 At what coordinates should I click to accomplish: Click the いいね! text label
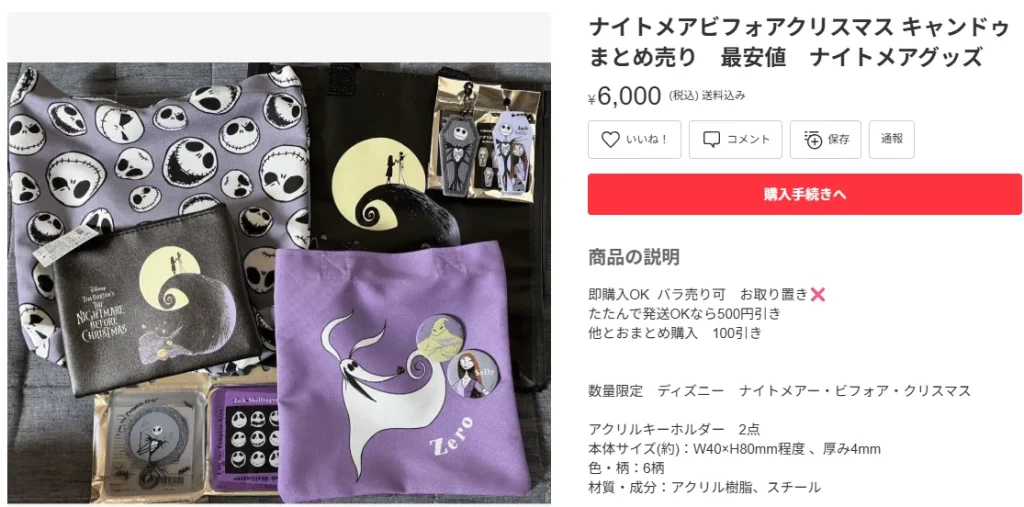click(x=647, y=139)
